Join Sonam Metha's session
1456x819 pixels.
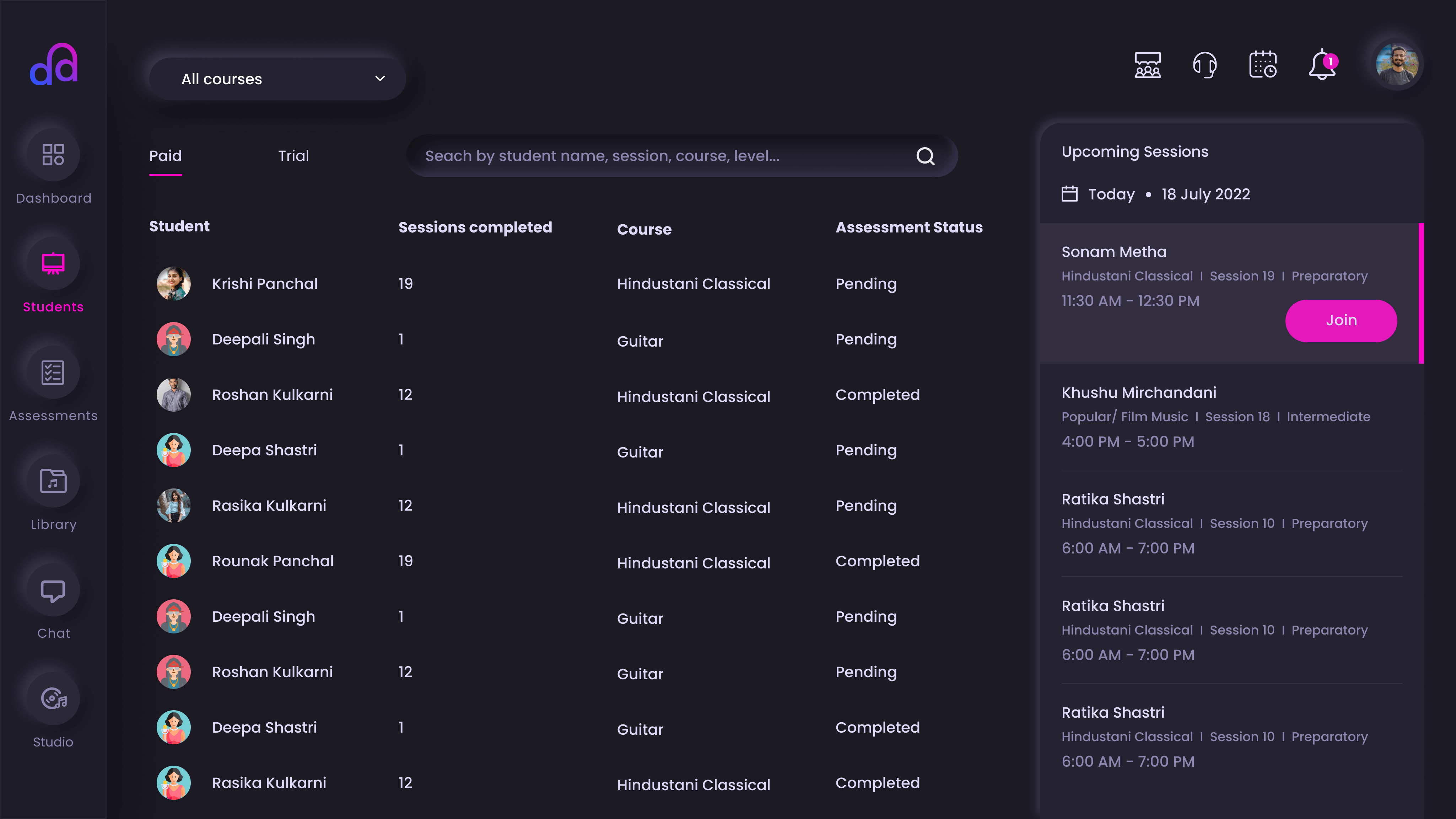(1341, 320)
